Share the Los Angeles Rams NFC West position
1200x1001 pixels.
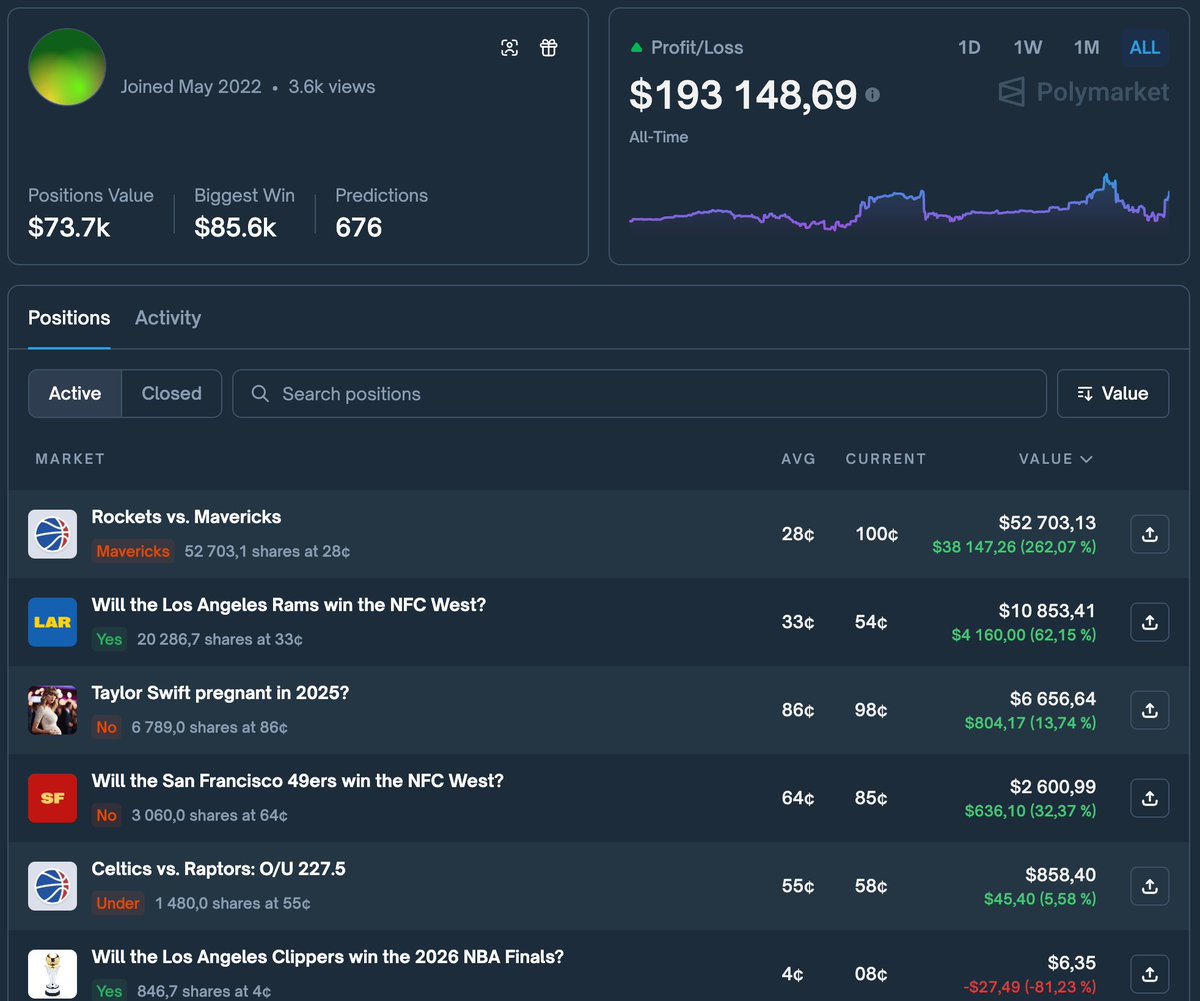1150,622
